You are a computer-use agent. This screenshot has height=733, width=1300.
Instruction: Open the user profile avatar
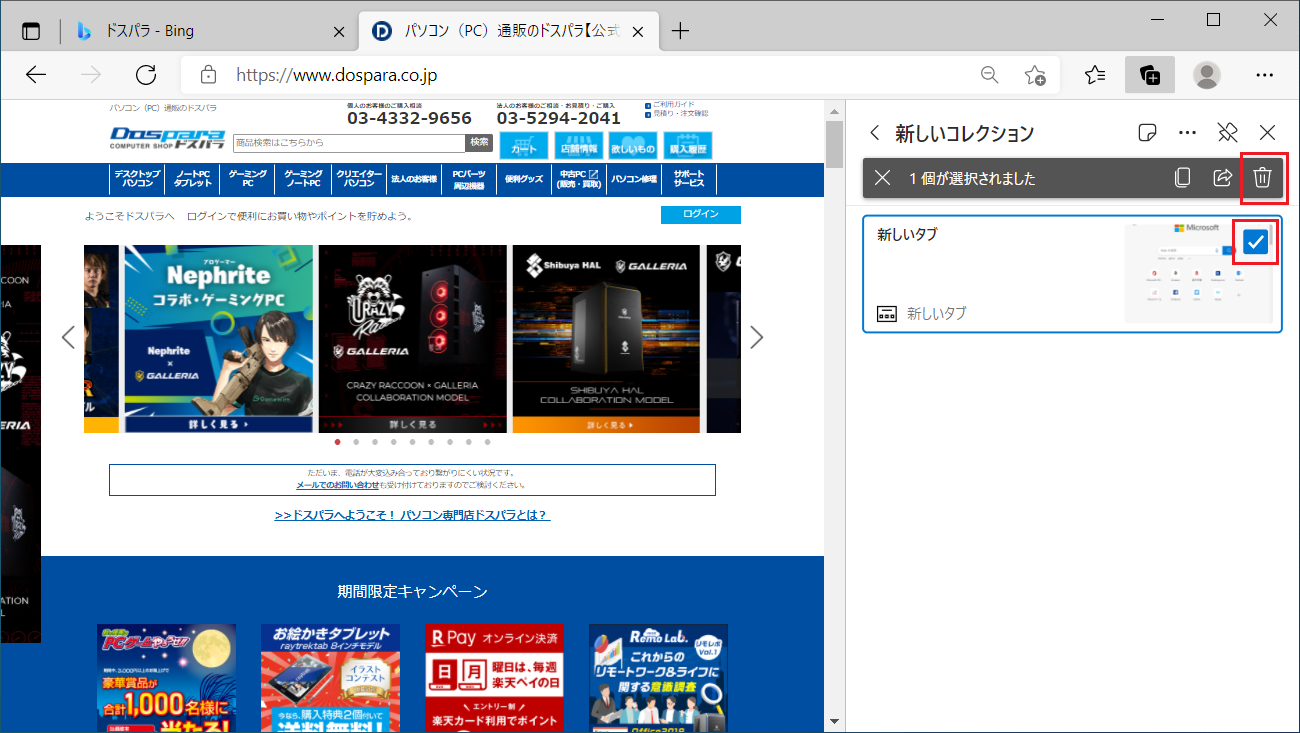click(1208, 75)
